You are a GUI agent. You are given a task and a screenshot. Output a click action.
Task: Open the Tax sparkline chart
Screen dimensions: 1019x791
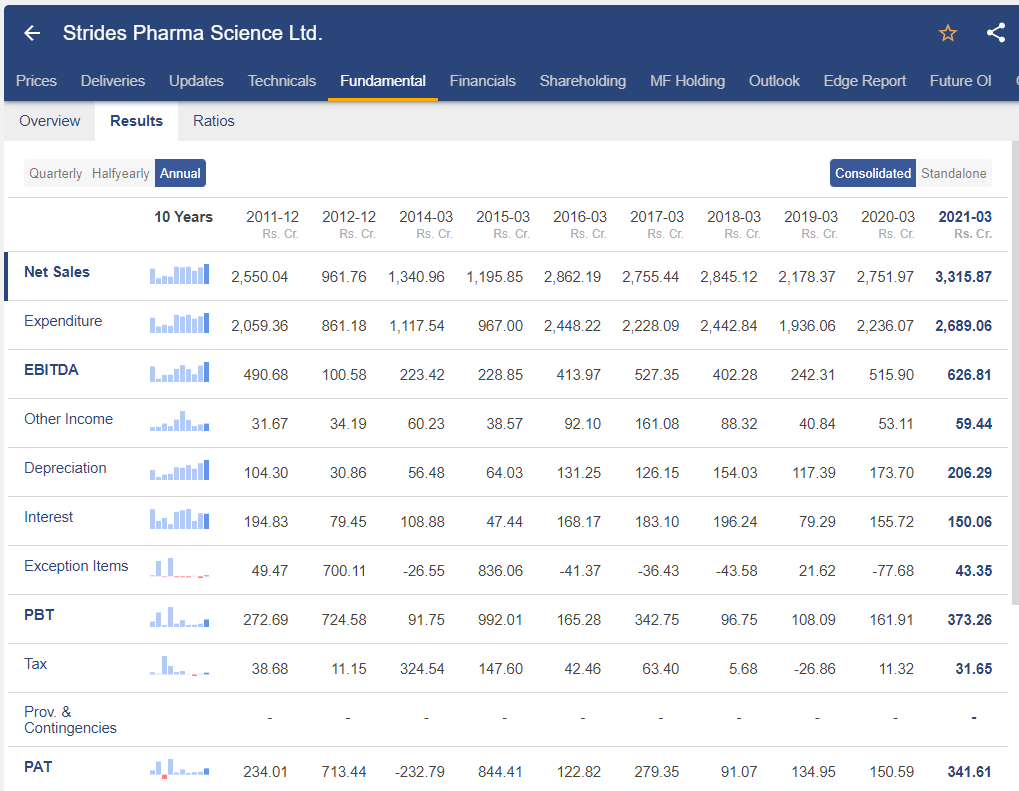tap(179, 666)
